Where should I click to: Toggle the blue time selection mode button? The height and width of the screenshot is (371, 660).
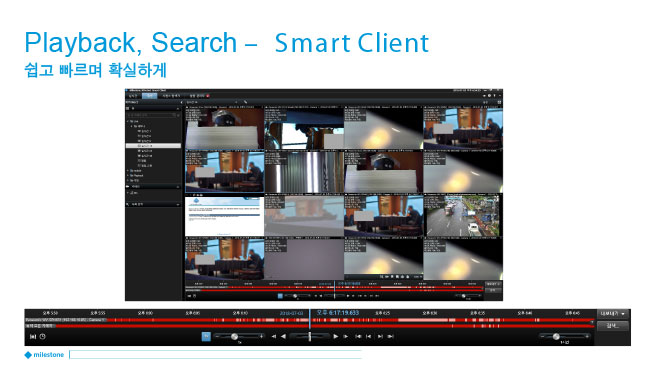tap(206, 336)
